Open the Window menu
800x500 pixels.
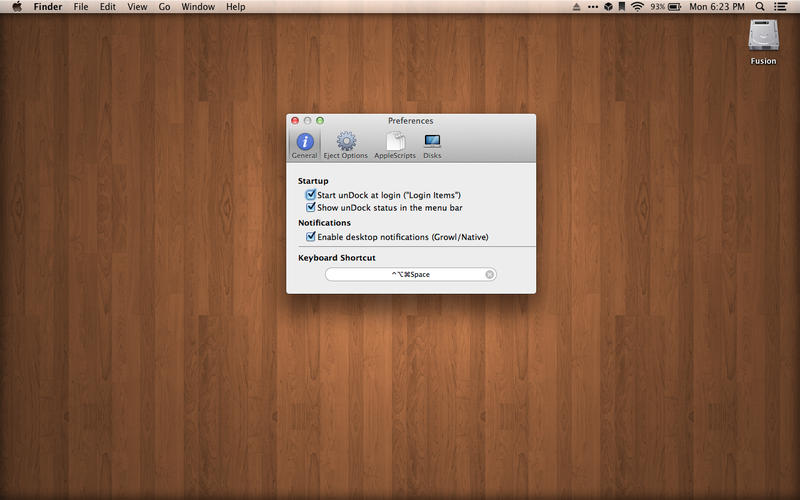tap(198, 7)
